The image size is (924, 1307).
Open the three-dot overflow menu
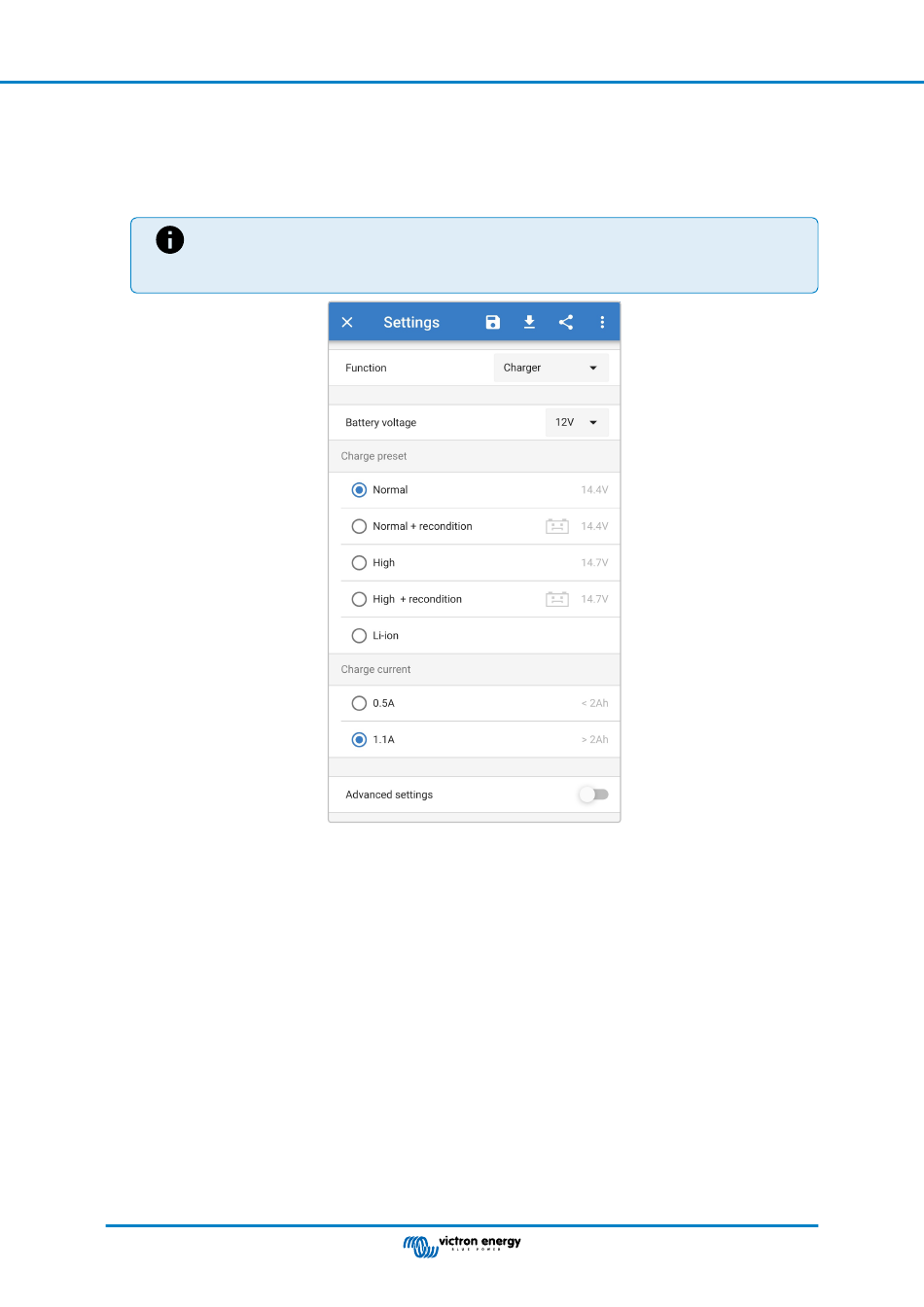tap(602, 322)
